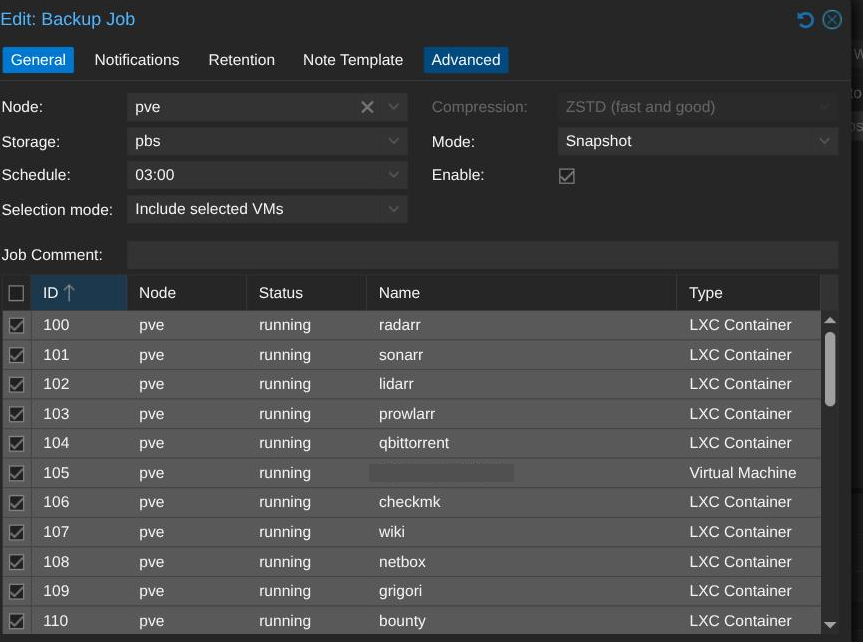Select the qbittorrent name cell
Screen dimensions: 863x642
[x=522, y=443]
